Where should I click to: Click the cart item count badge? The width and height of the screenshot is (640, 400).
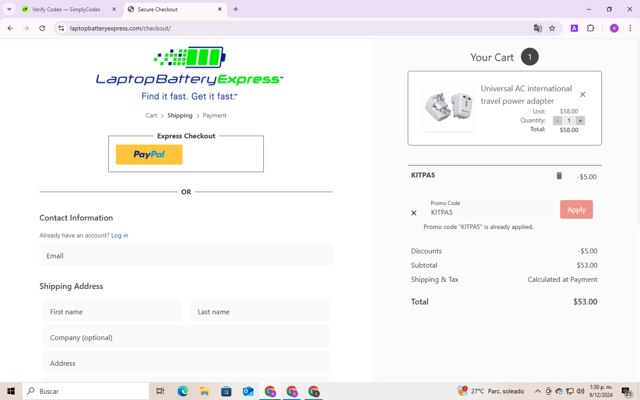(x=529, y=57)
